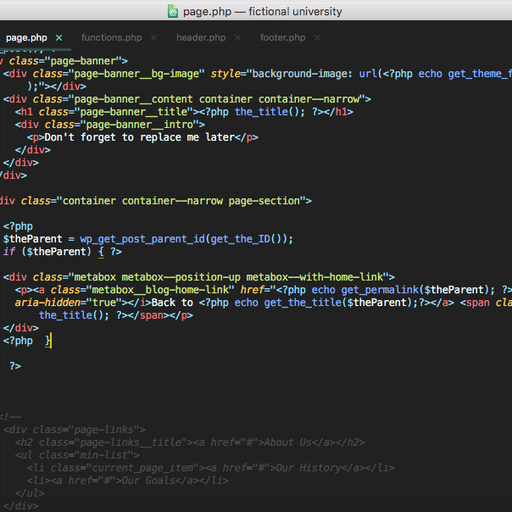The width and height of the screenshot is (512, 512).
Task: Click 'container container--narrow page-section' class value
Action: [x=181, y=201]
